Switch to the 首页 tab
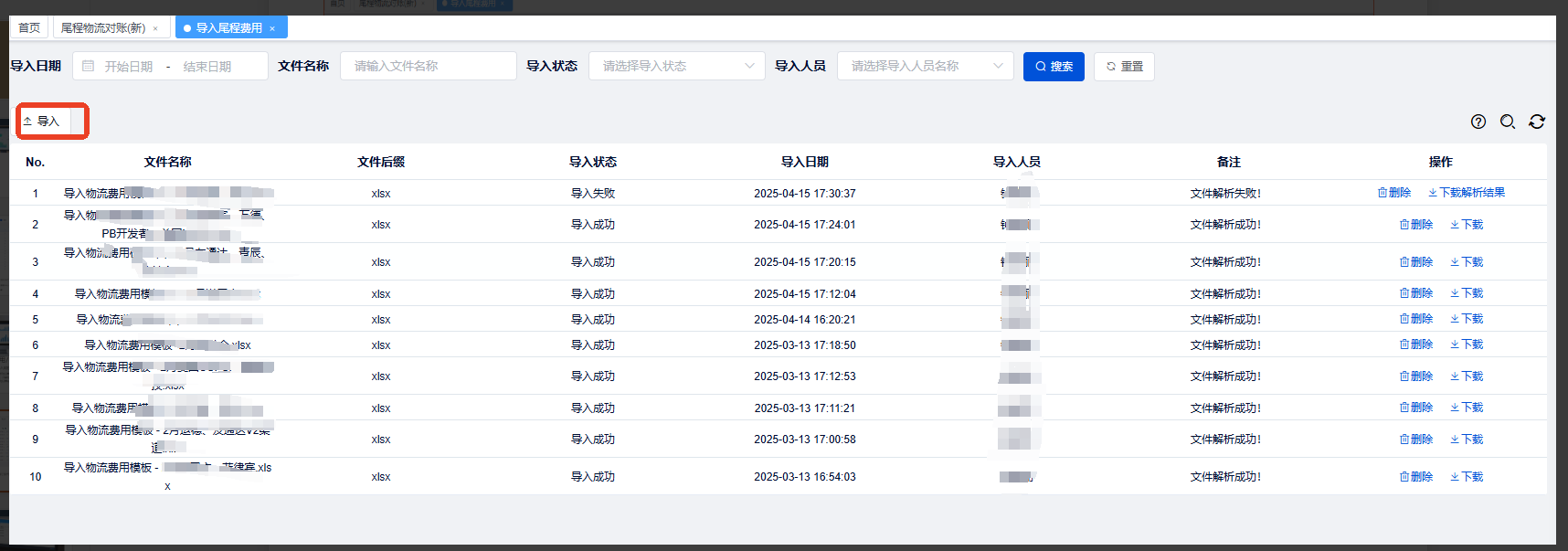The width and height of the screenshot is (1568, 551). [29, 28]
